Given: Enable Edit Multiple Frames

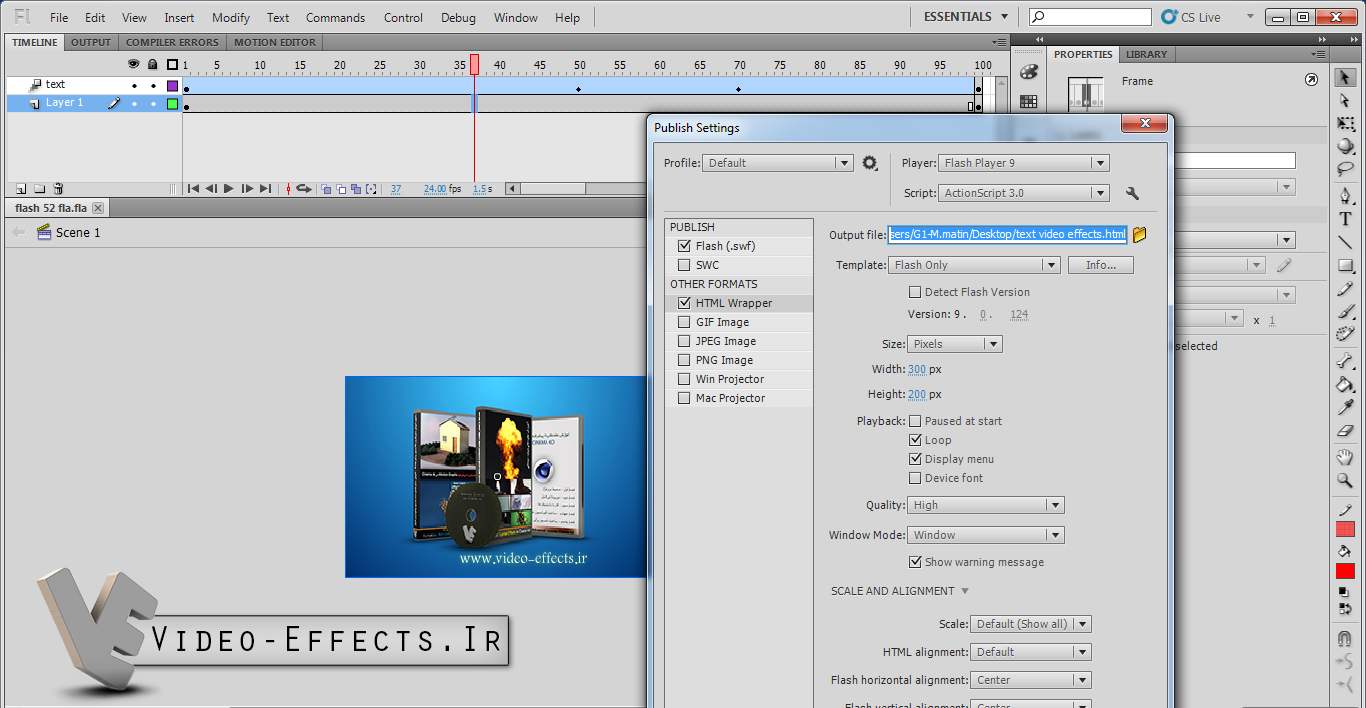Looking at the screenshot, I should click(x=356, y=189).
